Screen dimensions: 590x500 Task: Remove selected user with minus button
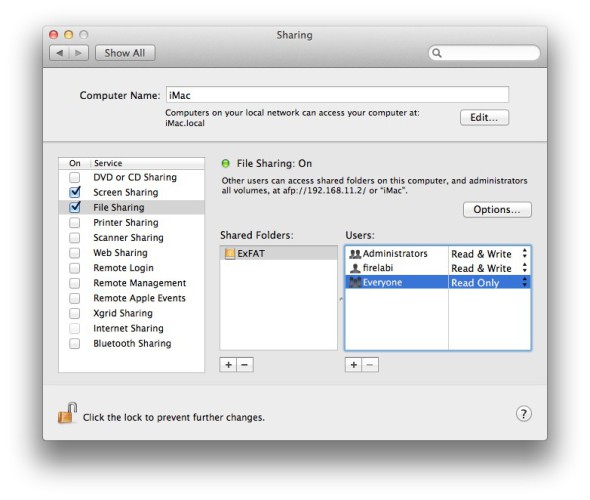370,365
